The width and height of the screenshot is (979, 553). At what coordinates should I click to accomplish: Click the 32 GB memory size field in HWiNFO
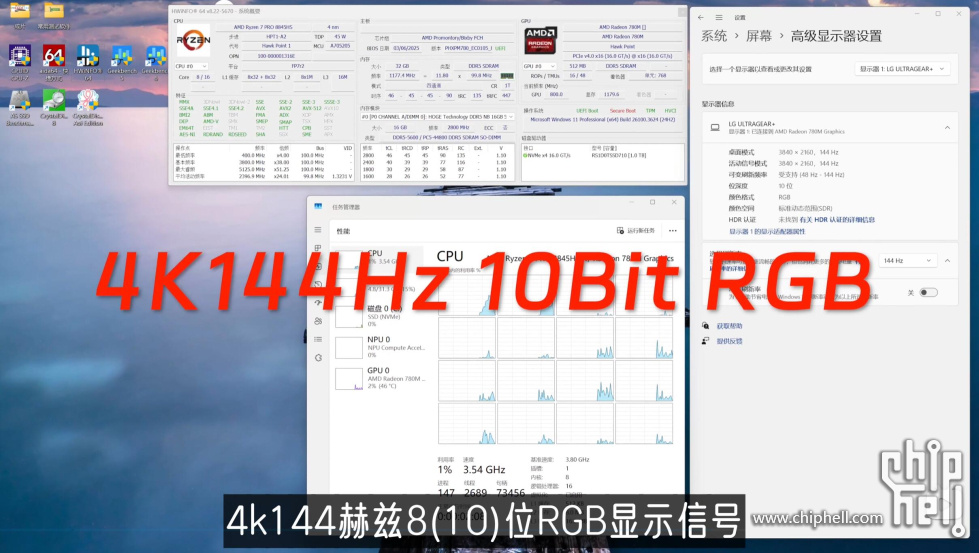(x=402, y=66)
